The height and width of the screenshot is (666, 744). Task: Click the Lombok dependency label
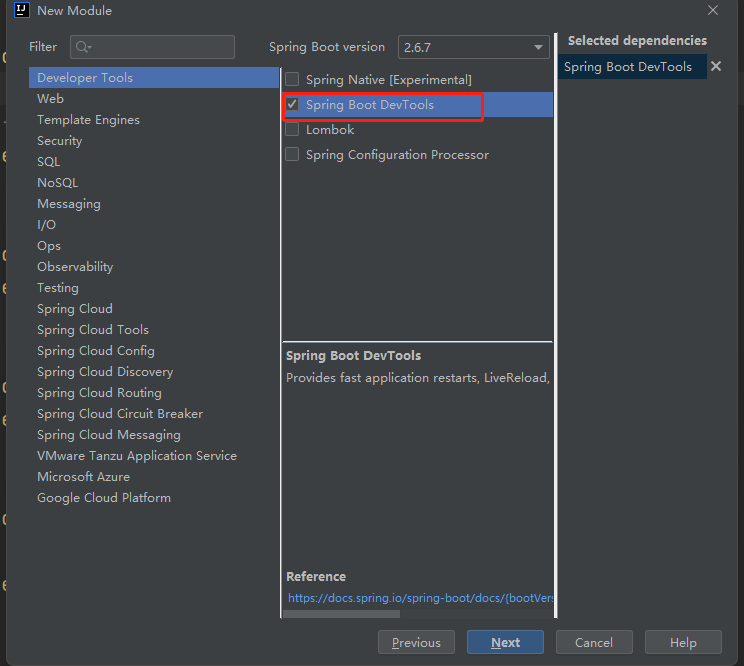(330, 130)
